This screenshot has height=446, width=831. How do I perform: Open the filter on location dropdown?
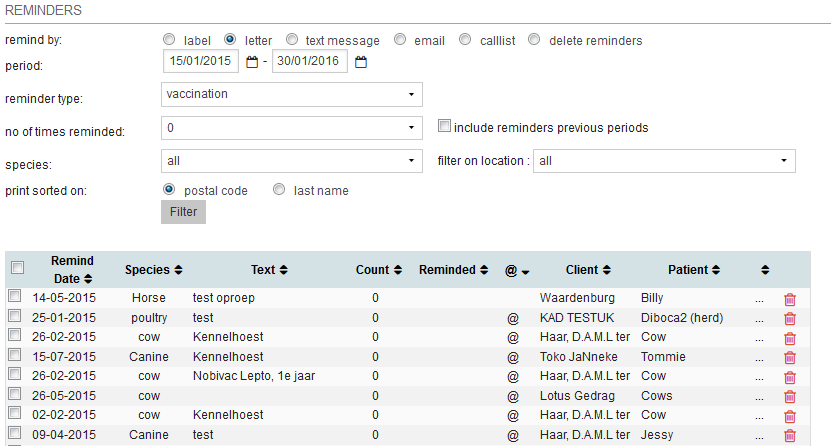(x=664, y=161)
